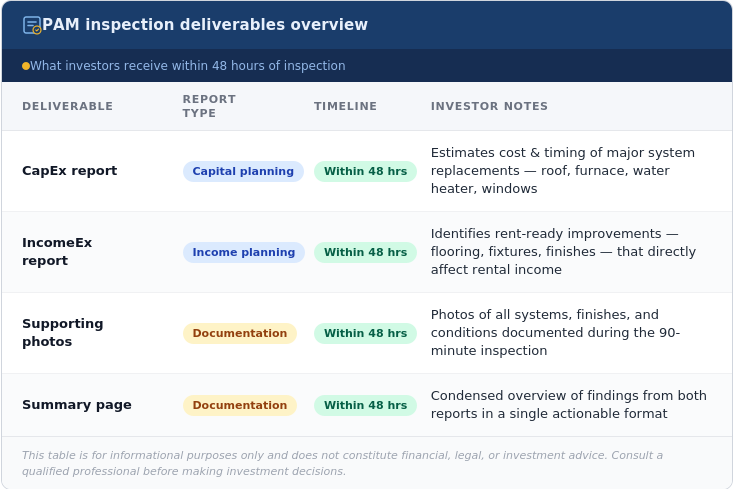Click the Within 48 hrs badge for Summary page
Image resolution: width=734 pixels, height=489 pixels.
[x=365, y=405]
